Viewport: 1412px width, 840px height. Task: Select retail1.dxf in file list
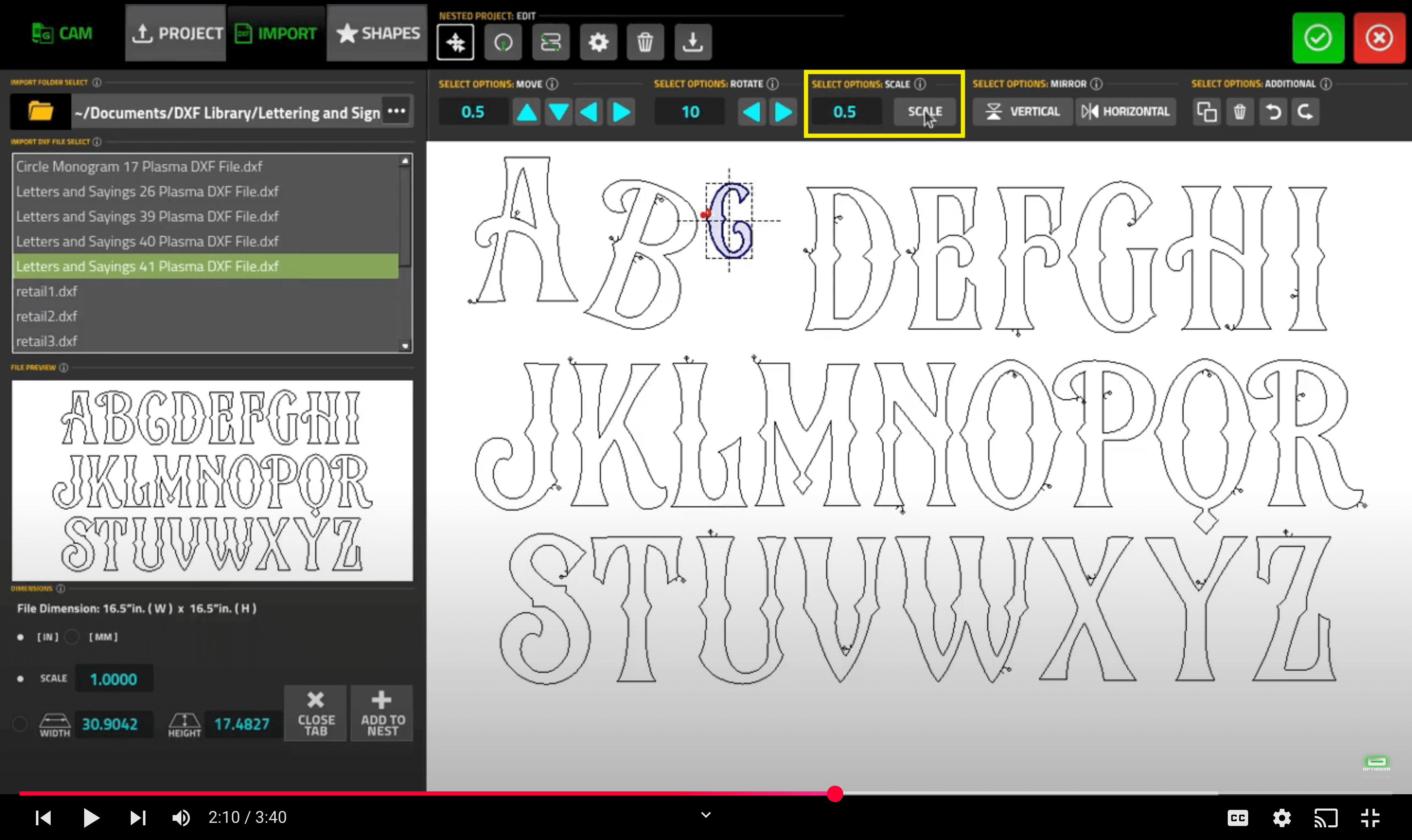(x=47, y=291)
